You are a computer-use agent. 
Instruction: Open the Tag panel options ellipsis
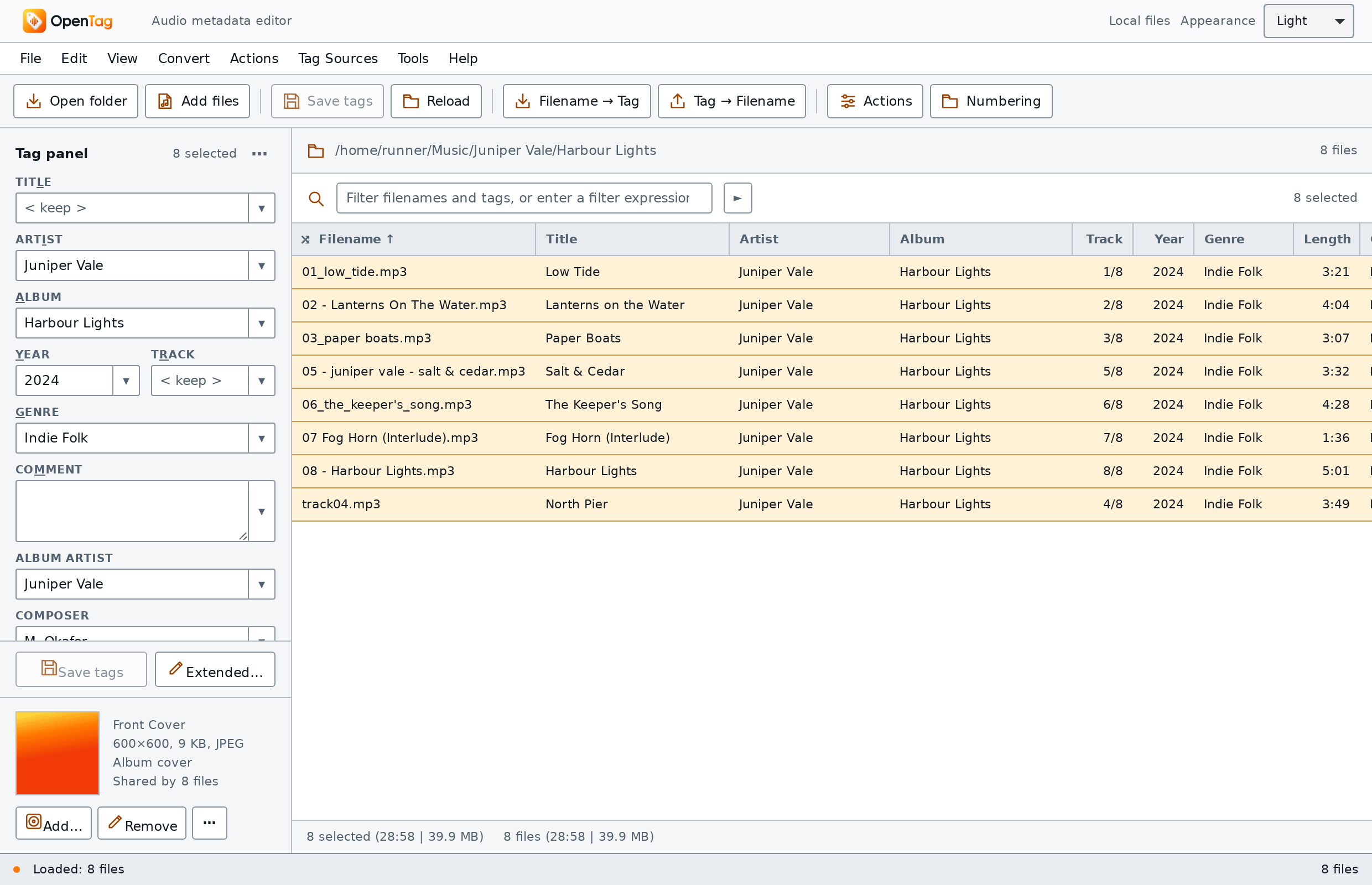(x=260, y=153)
